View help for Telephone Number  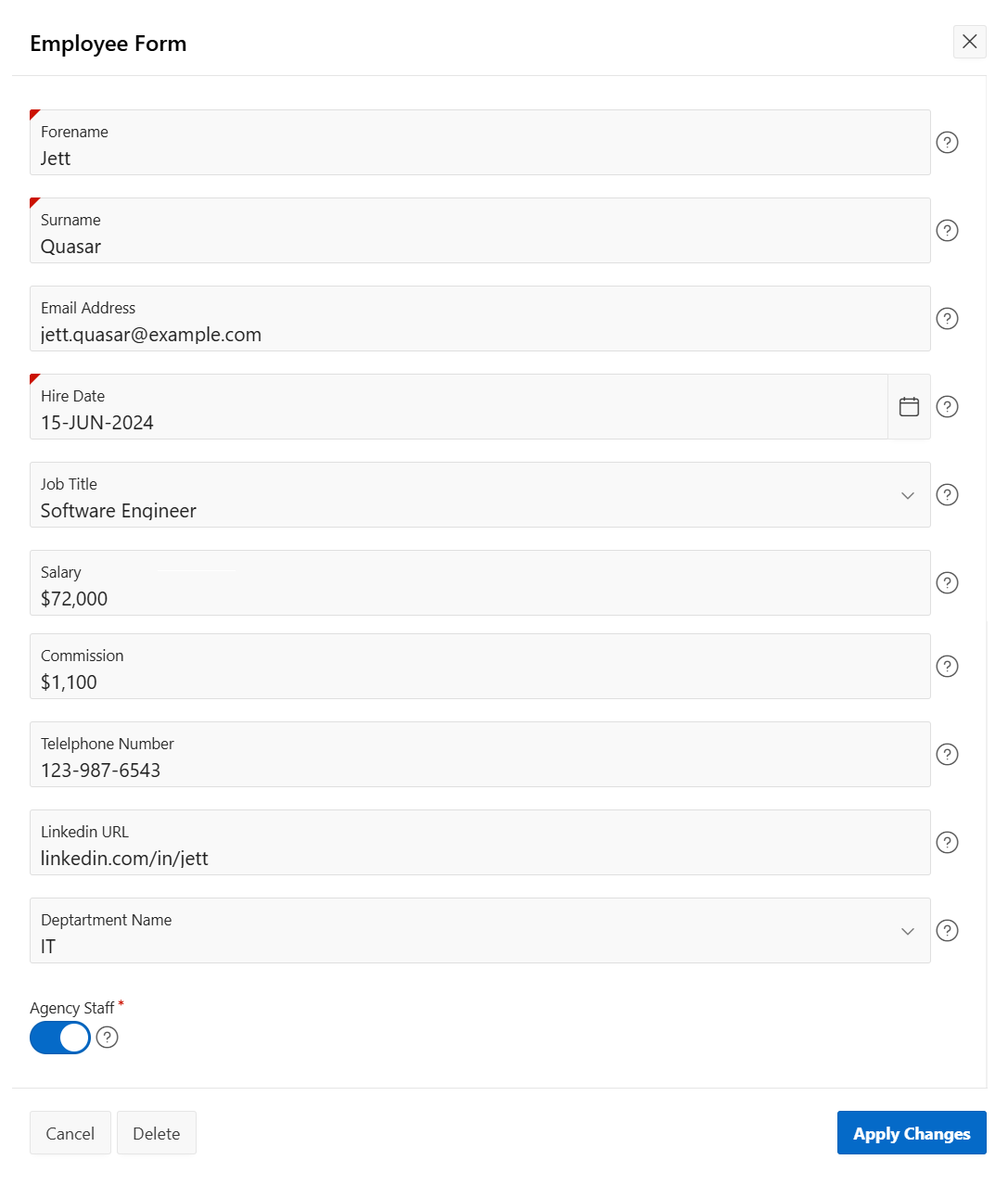pyautogui.click(x=947, y=754)
